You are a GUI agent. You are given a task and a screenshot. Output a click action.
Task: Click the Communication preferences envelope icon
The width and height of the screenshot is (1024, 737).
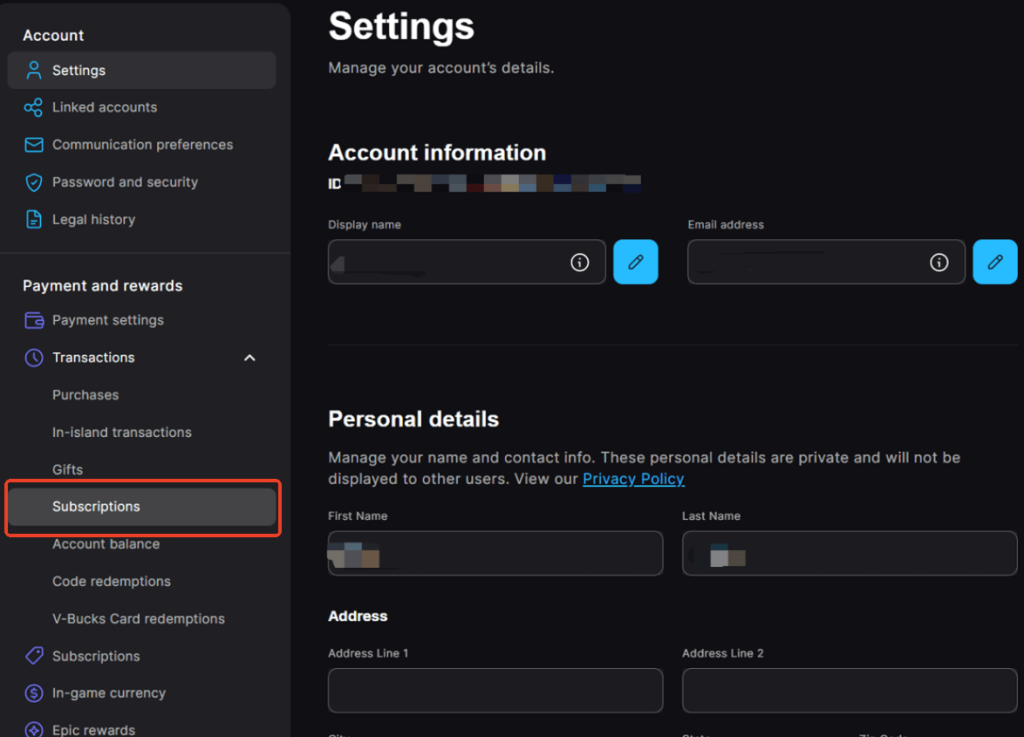pos(32,144)
